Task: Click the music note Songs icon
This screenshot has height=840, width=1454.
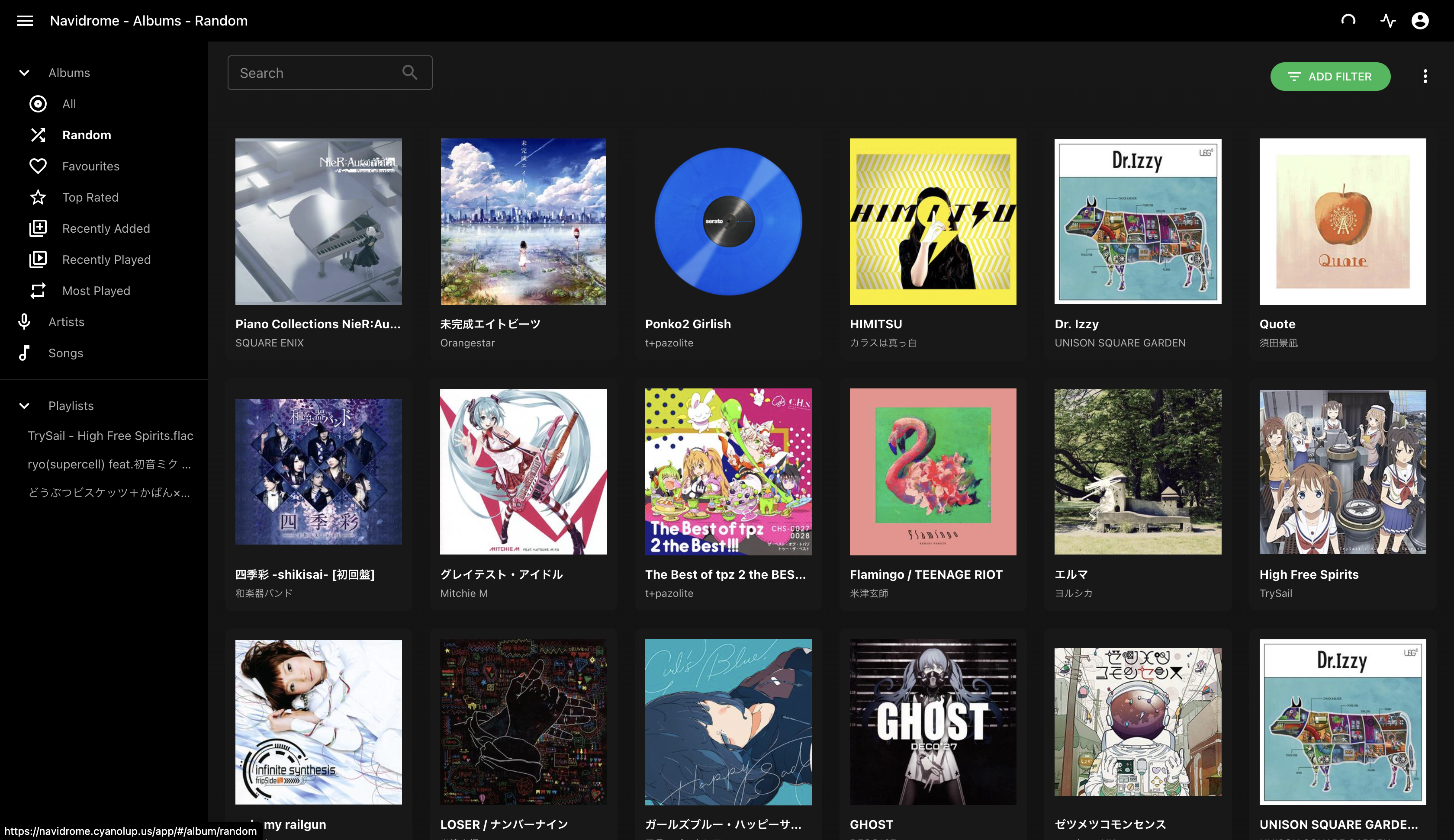Action: pyautogui.click(x=24, y=353)
